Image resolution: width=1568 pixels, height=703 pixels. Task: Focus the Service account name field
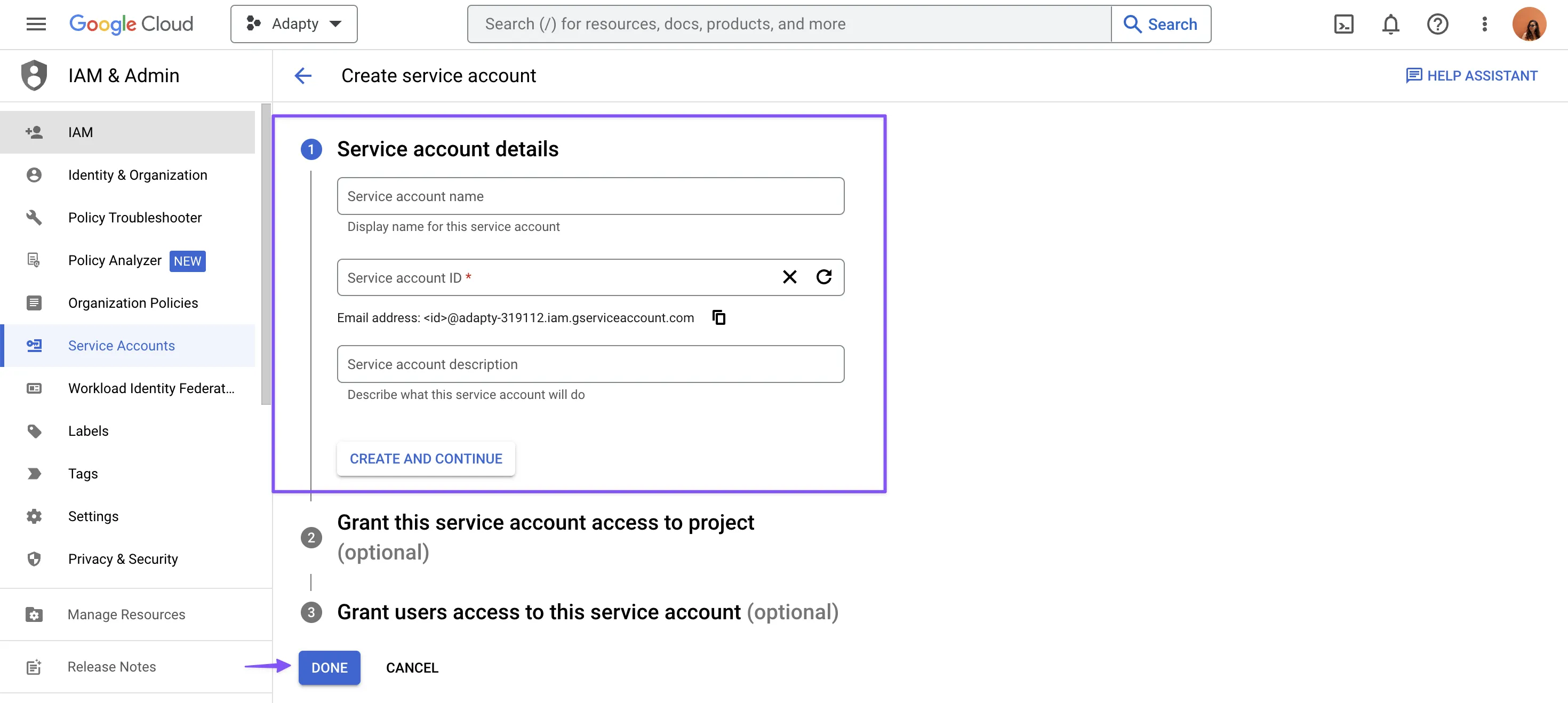click(x=590, y=196)
